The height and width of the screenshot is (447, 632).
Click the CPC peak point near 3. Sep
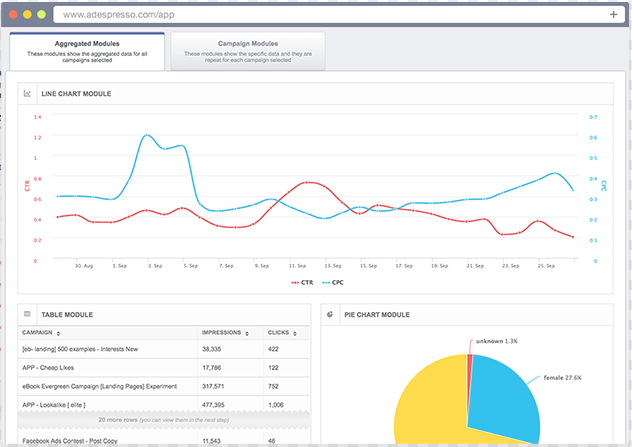147,135
